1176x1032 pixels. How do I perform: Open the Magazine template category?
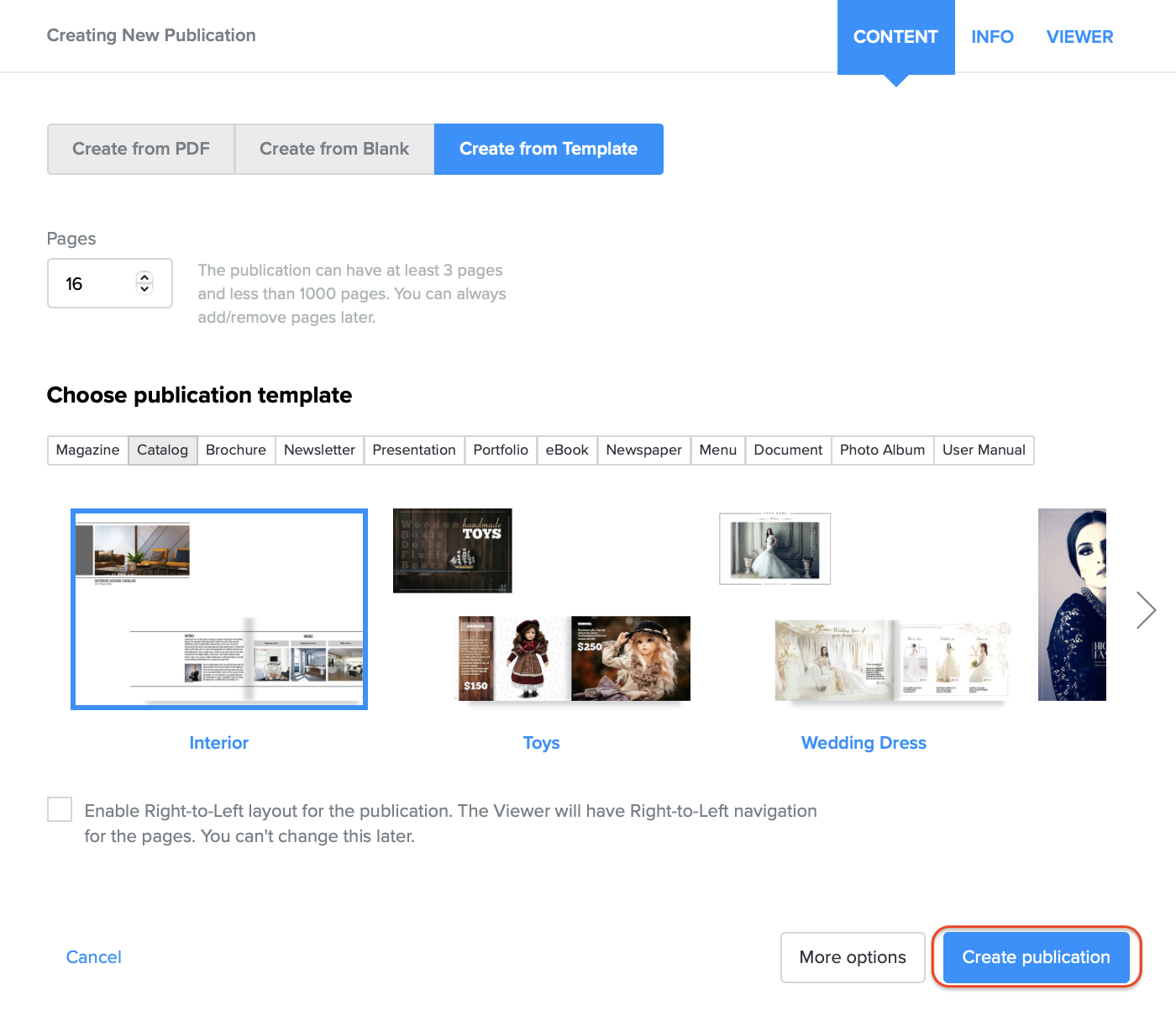coord(87,450)
